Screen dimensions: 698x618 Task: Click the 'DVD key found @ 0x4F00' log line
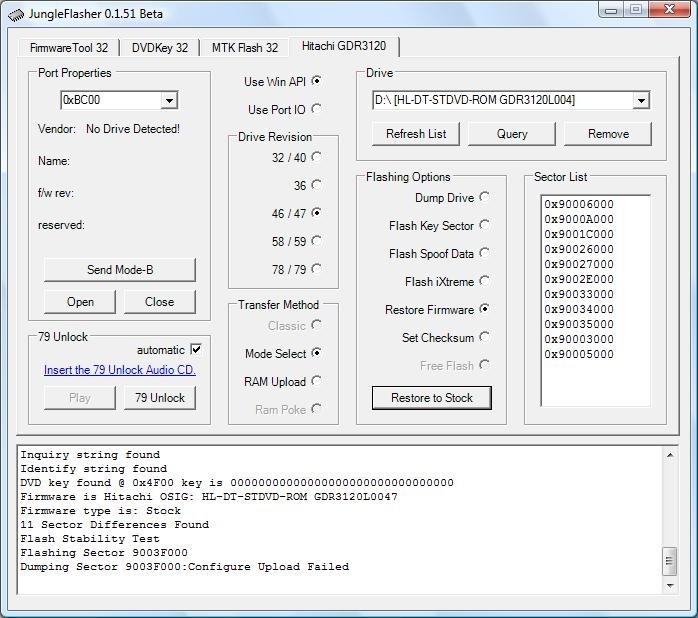pos(237,483)
